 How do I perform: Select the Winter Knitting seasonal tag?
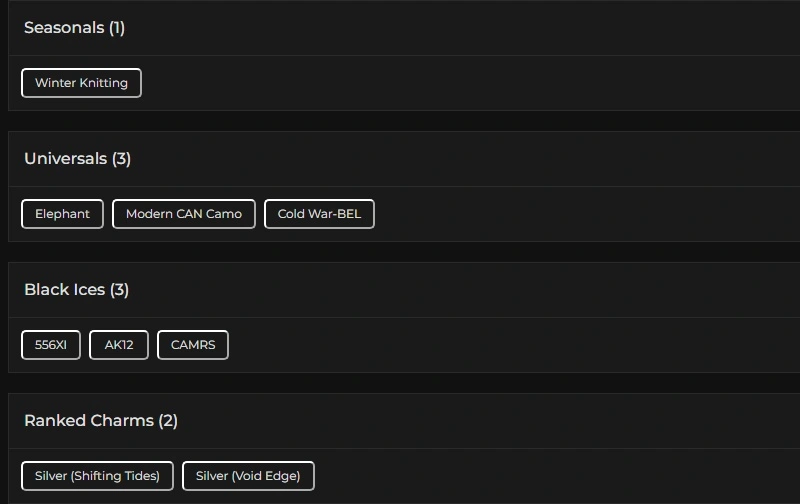(x=81, y=83)
